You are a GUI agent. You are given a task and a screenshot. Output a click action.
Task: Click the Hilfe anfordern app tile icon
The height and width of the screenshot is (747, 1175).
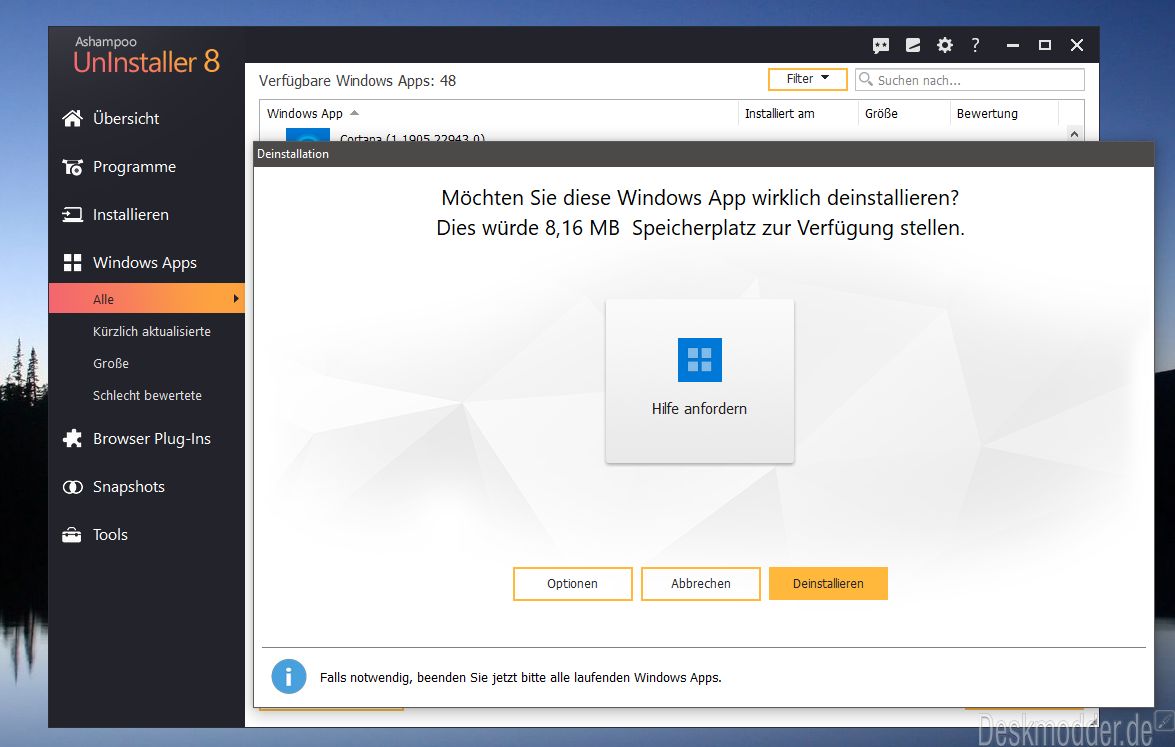[x=700, y=360]
